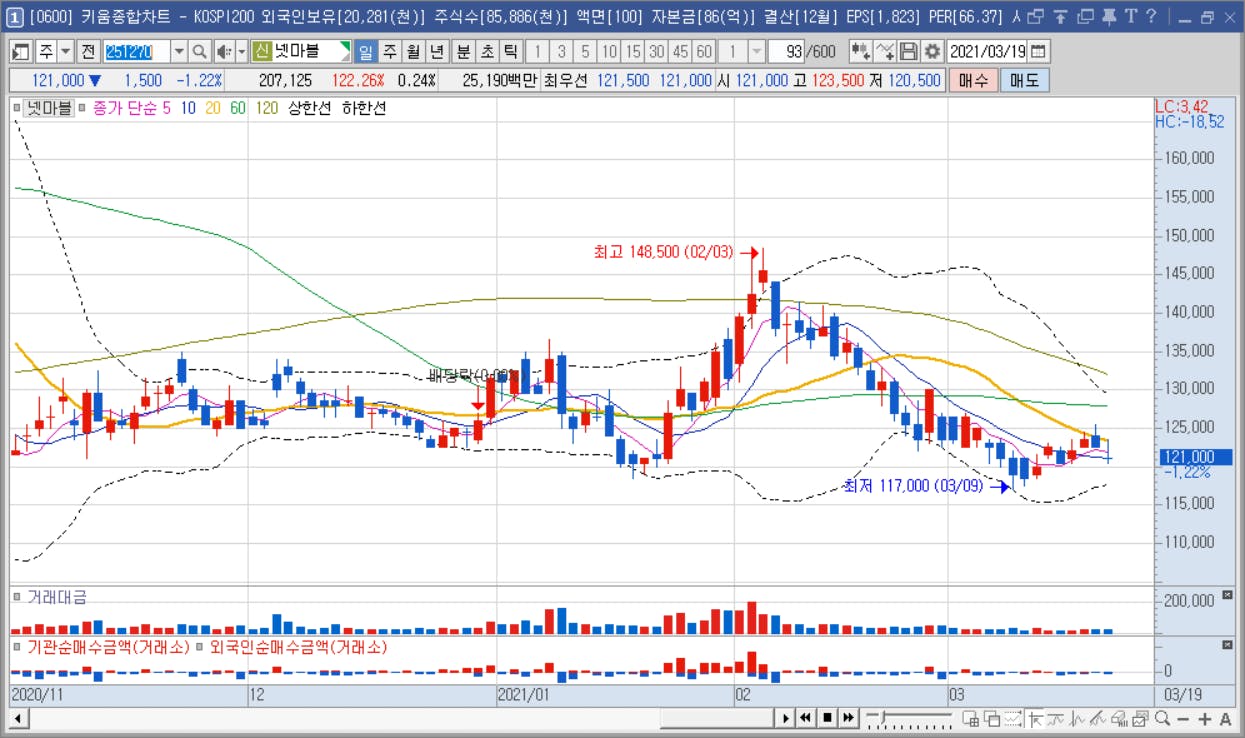The image size is (1245, 738).
Task: Click the save chart floppy icon
Action: point(909,52)
